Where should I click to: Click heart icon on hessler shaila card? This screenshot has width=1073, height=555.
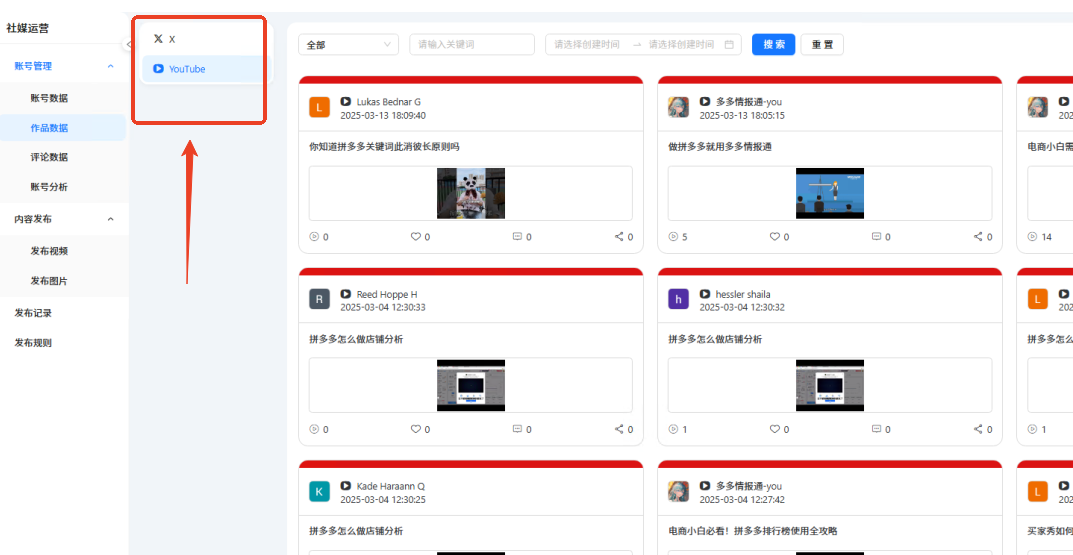(x=775, y=429)
